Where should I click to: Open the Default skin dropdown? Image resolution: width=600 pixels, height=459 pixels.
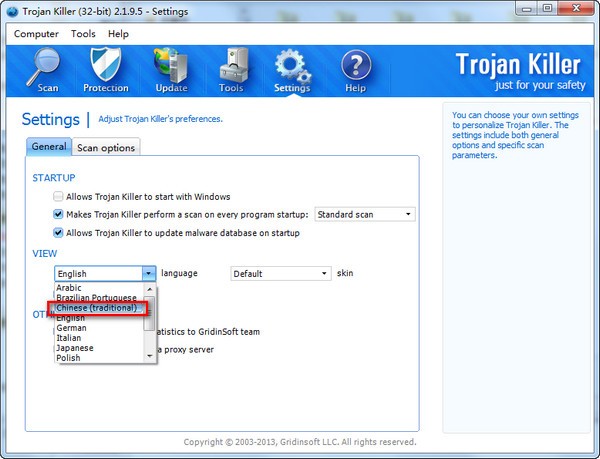(x=324, y=273)
